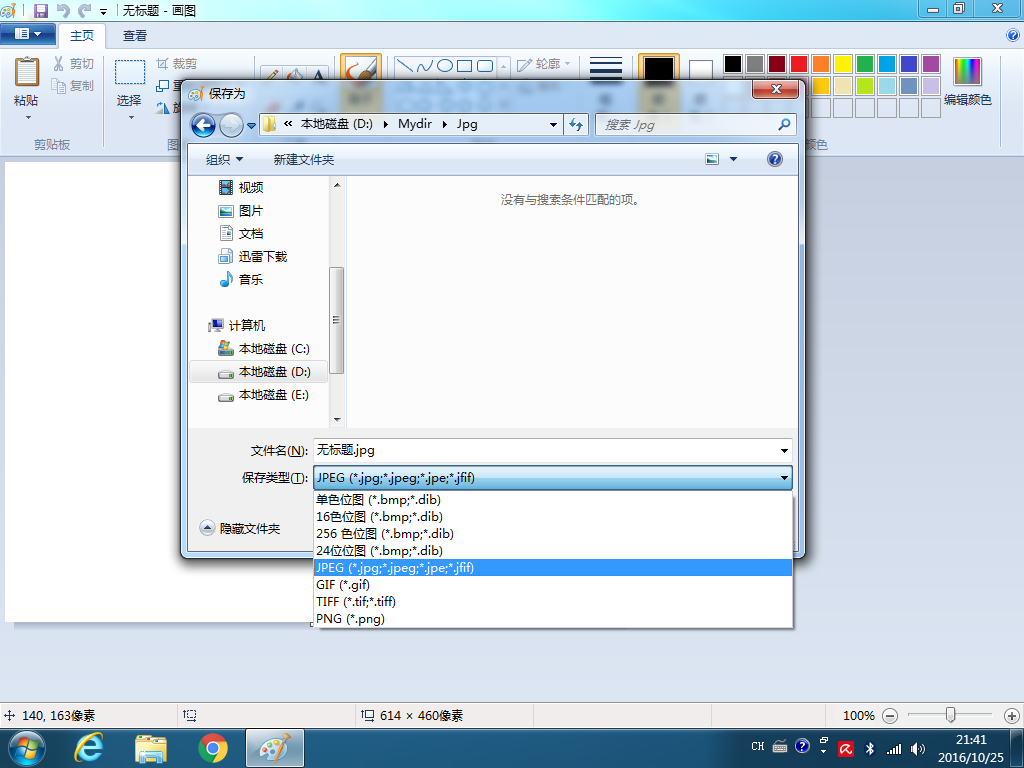Select 计算机 in navigation pane
This screenshot has width=1024, height=768.
tap(236, 325)
